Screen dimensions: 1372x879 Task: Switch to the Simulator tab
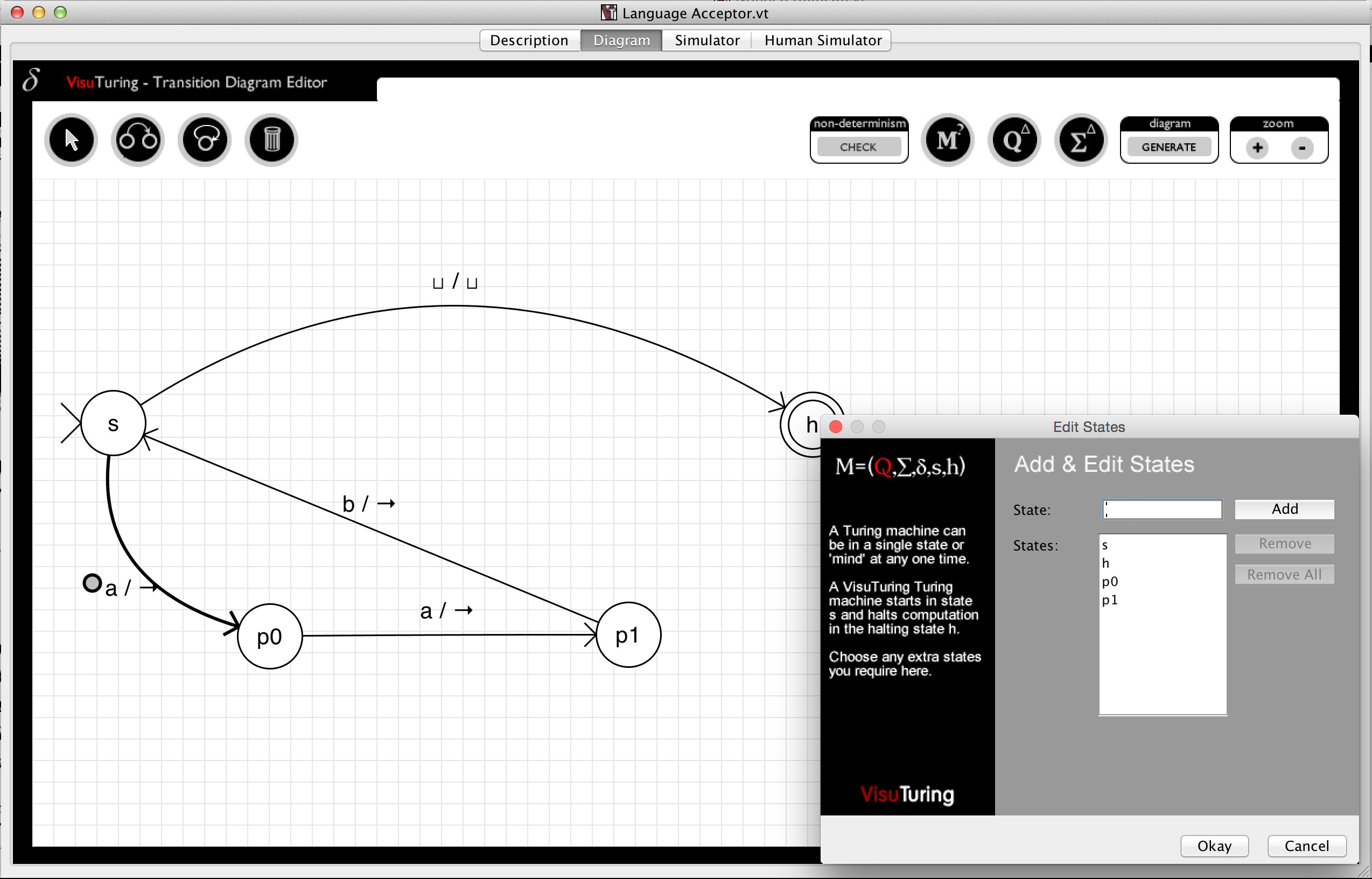[x=707, y=40]
